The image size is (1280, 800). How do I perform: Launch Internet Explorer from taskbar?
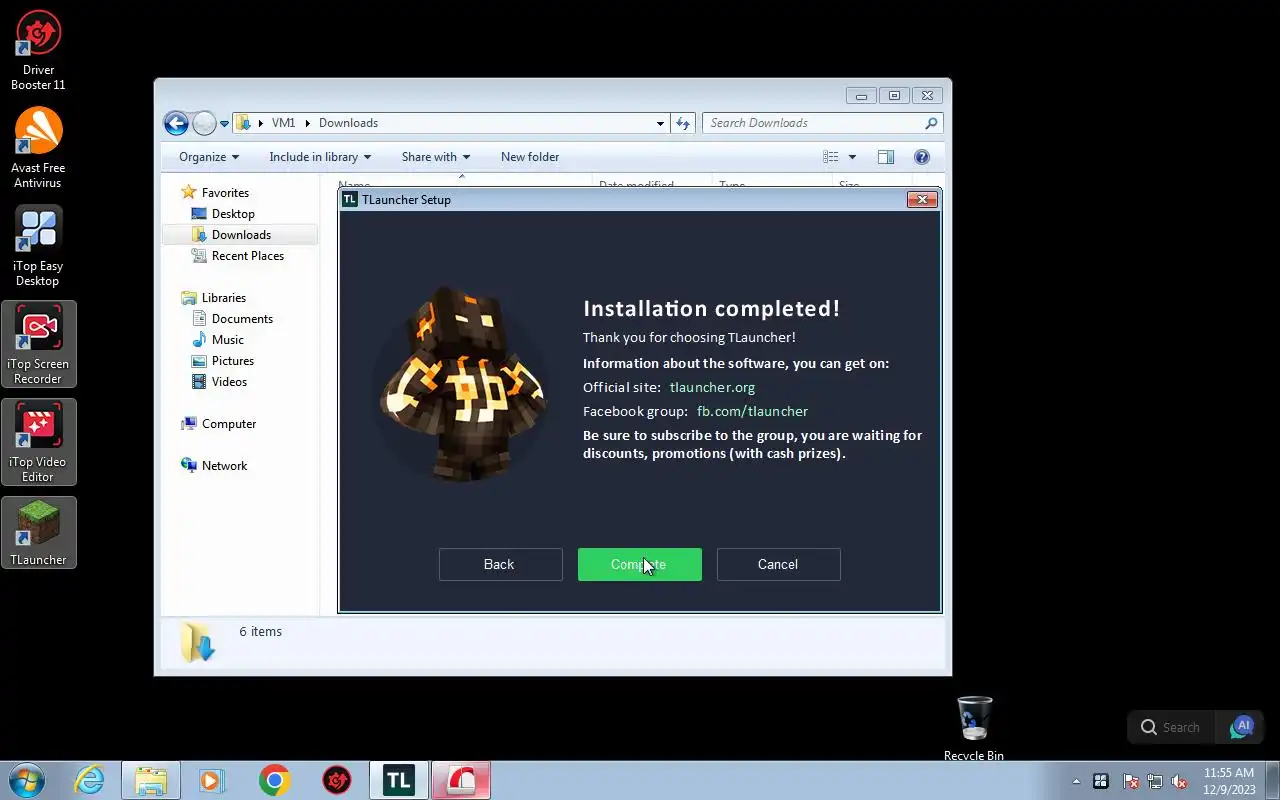point(89,780)
